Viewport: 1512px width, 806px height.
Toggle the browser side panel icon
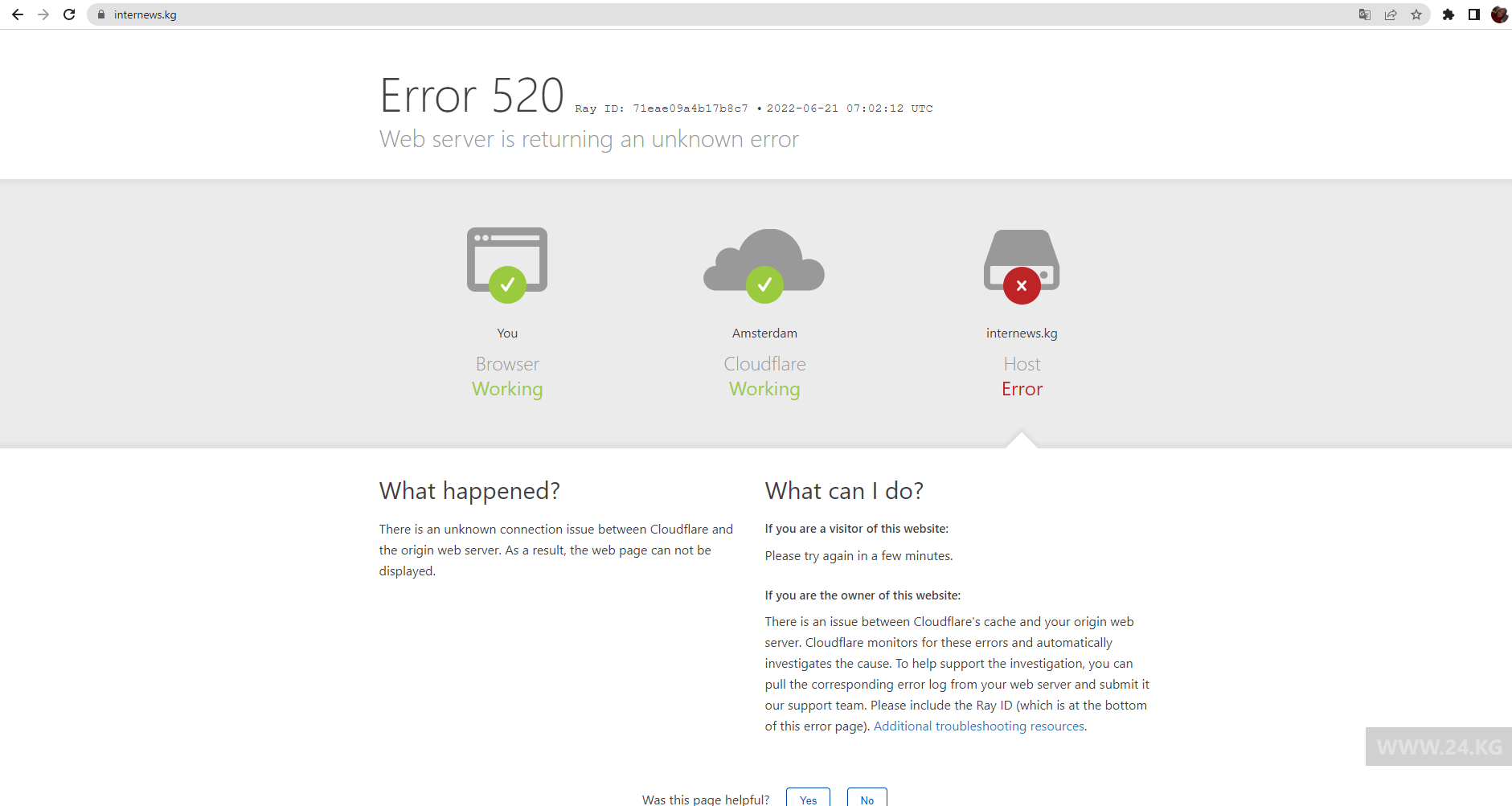click(x=1474, y=14)
